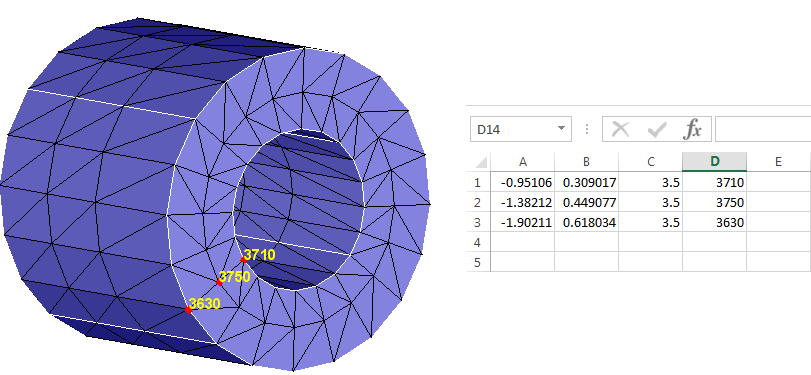Screen dimensions: 811x375
Task: Expand the Name Box dropdown arrow
Action: [x=561, y=129]
